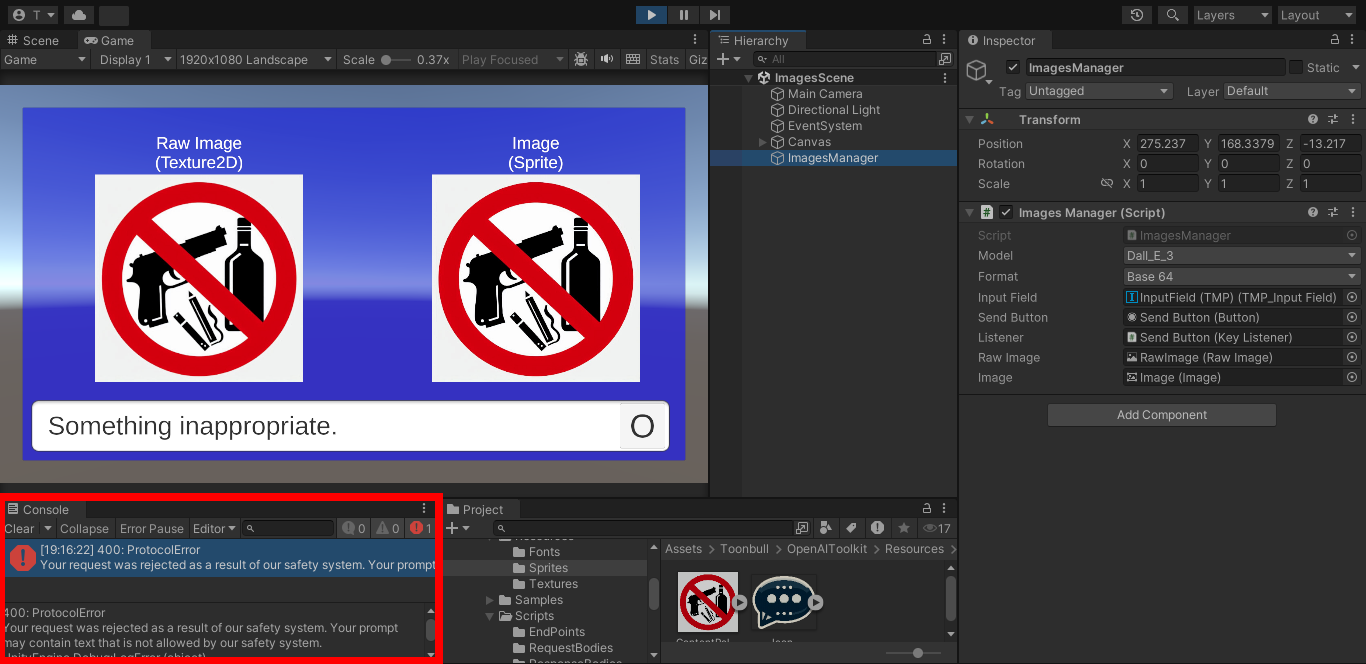Open the ImagesScene row options menu
This screenshot has height=664, width=1366.
coord(945,78)
